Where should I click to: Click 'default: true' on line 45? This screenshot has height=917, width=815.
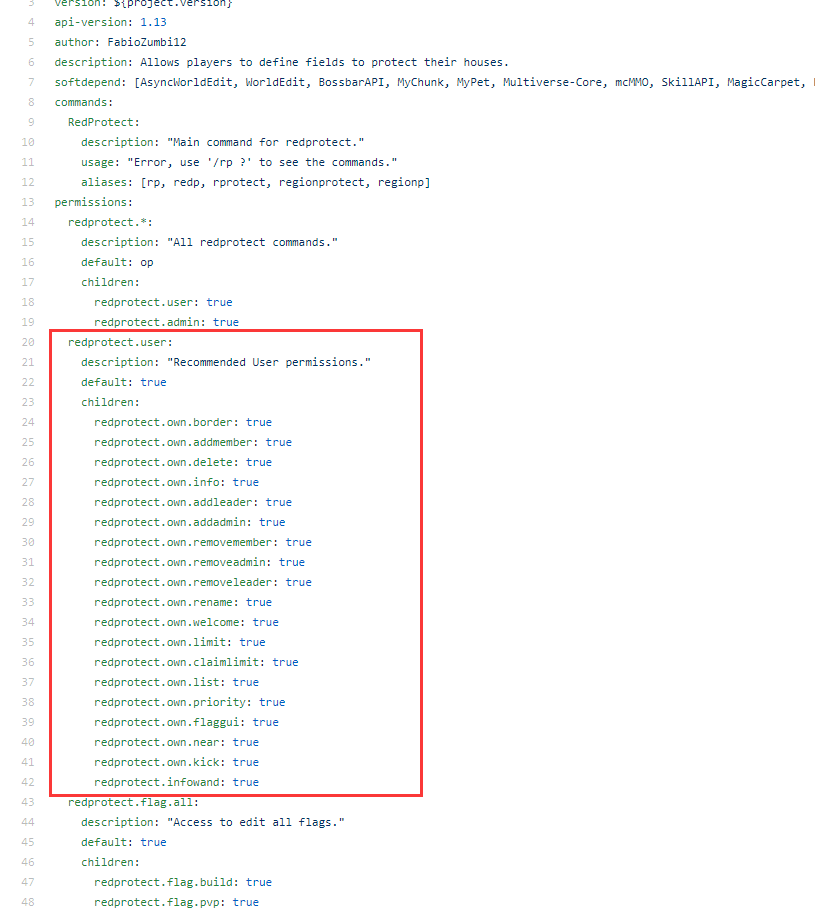(x=123, y=842)
